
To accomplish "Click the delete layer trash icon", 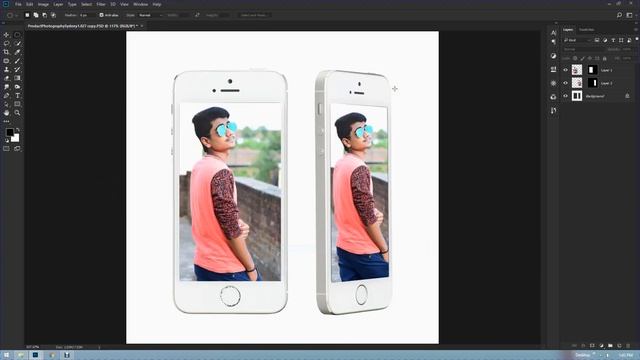I will [x=628, y=346].
